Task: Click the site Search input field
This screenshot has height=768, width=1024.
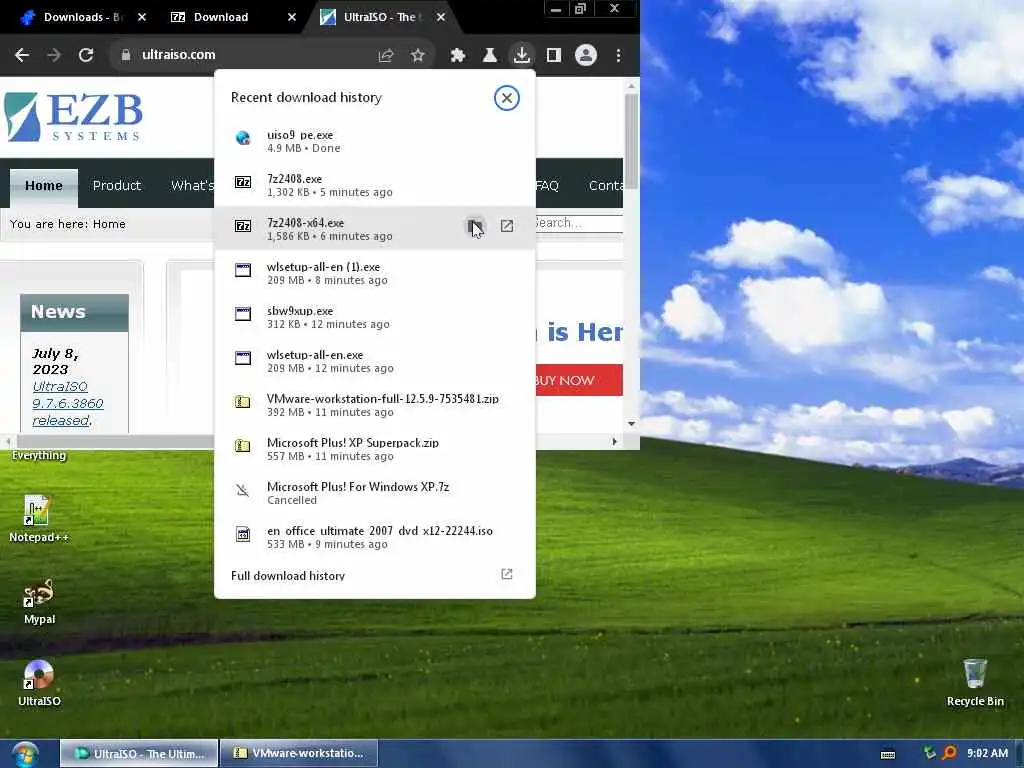Action: point(579,223)
